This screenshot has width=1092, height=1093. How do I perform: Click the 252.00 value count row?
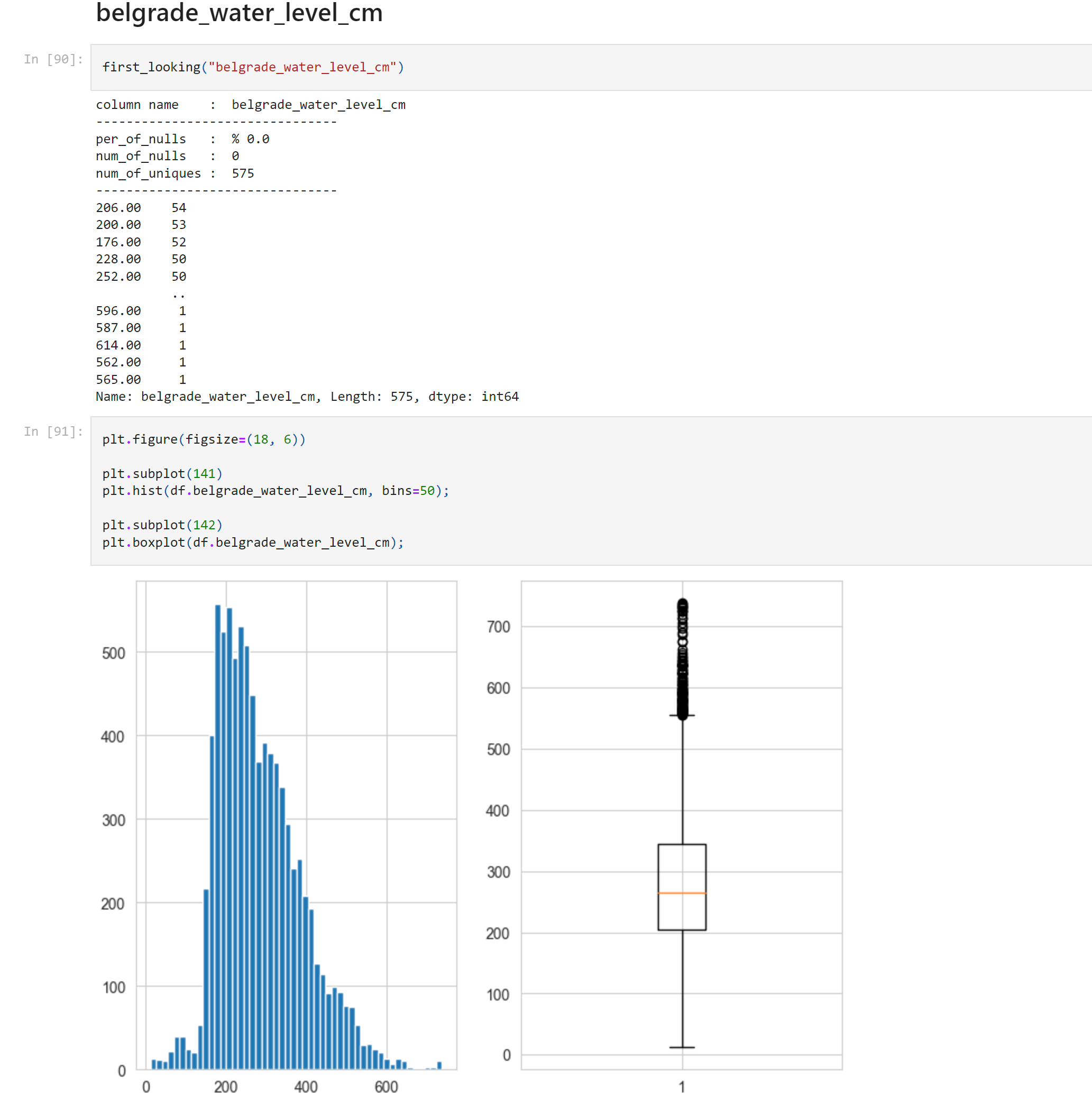141,277
